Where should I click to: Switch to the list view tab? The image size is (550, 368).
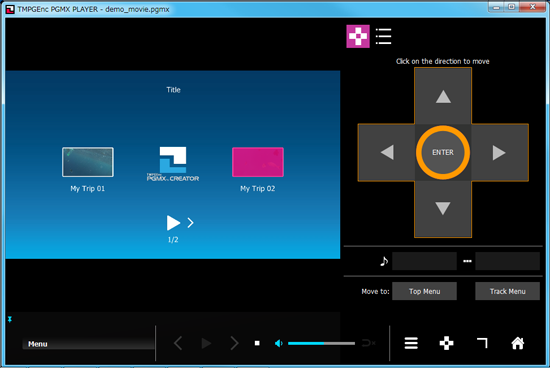(x=383, y=36)
